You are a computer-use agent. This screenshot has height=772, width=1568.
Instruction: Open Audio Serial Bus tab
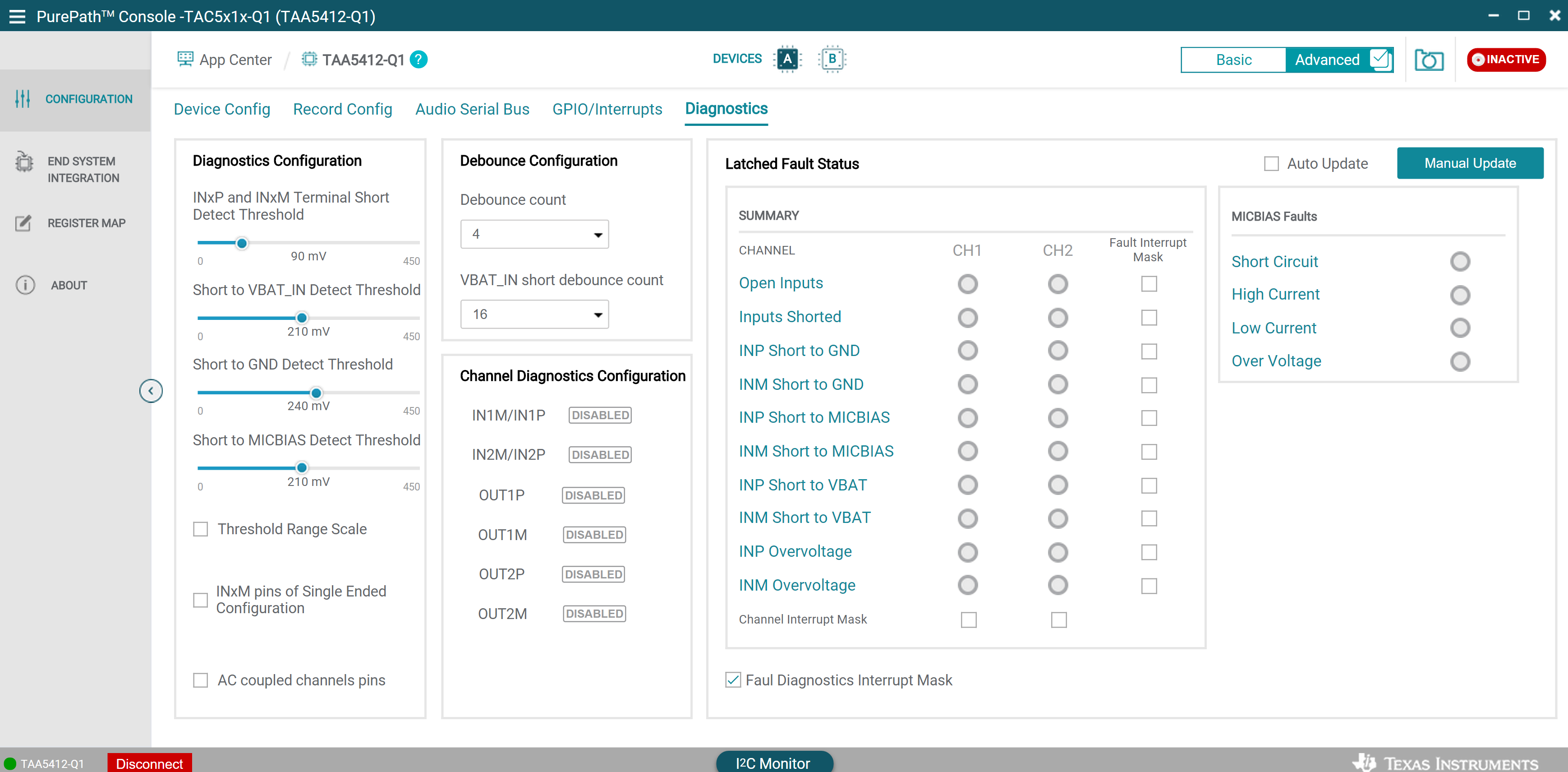[x=472, y=109]
